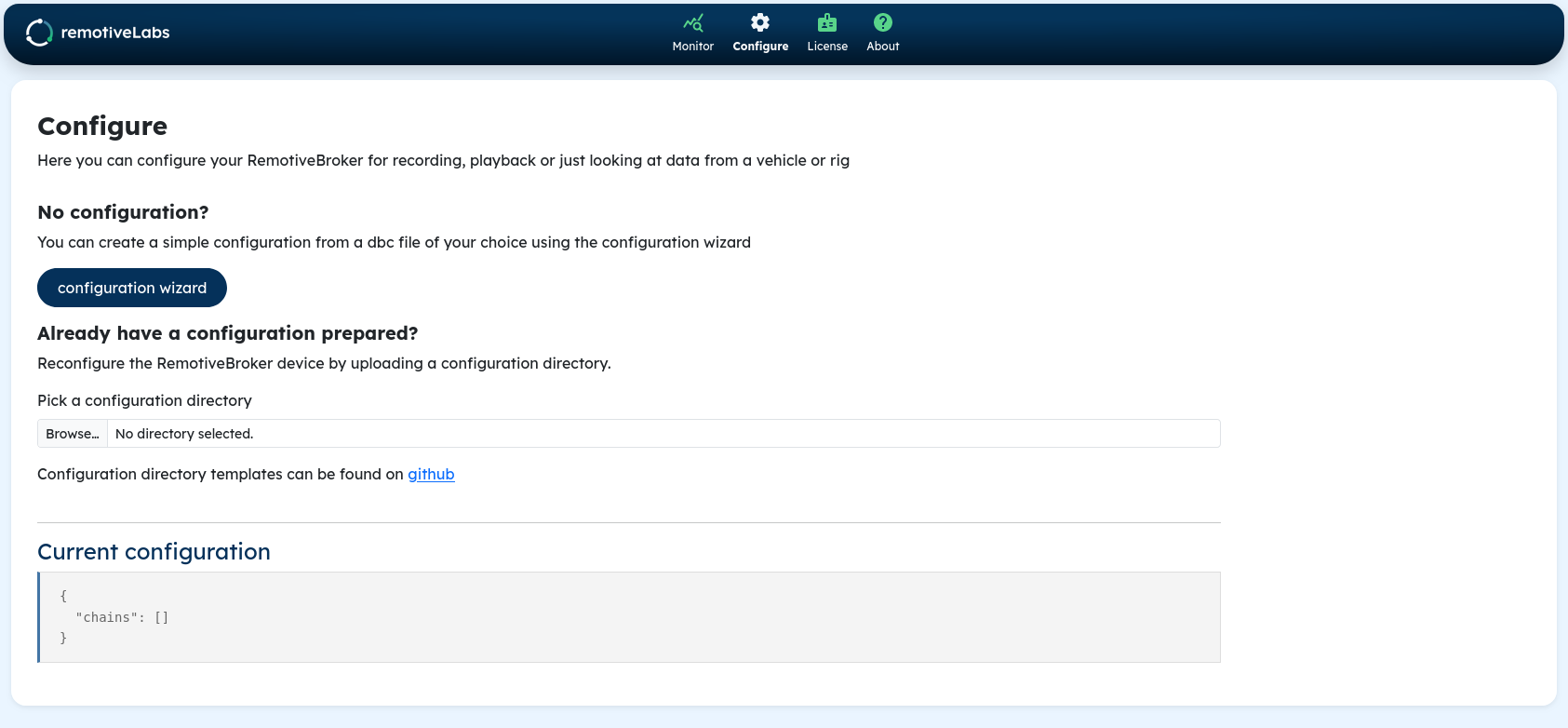
Task: Click "Already have a configuration prepared?" heading
Action: click(228, 333)
